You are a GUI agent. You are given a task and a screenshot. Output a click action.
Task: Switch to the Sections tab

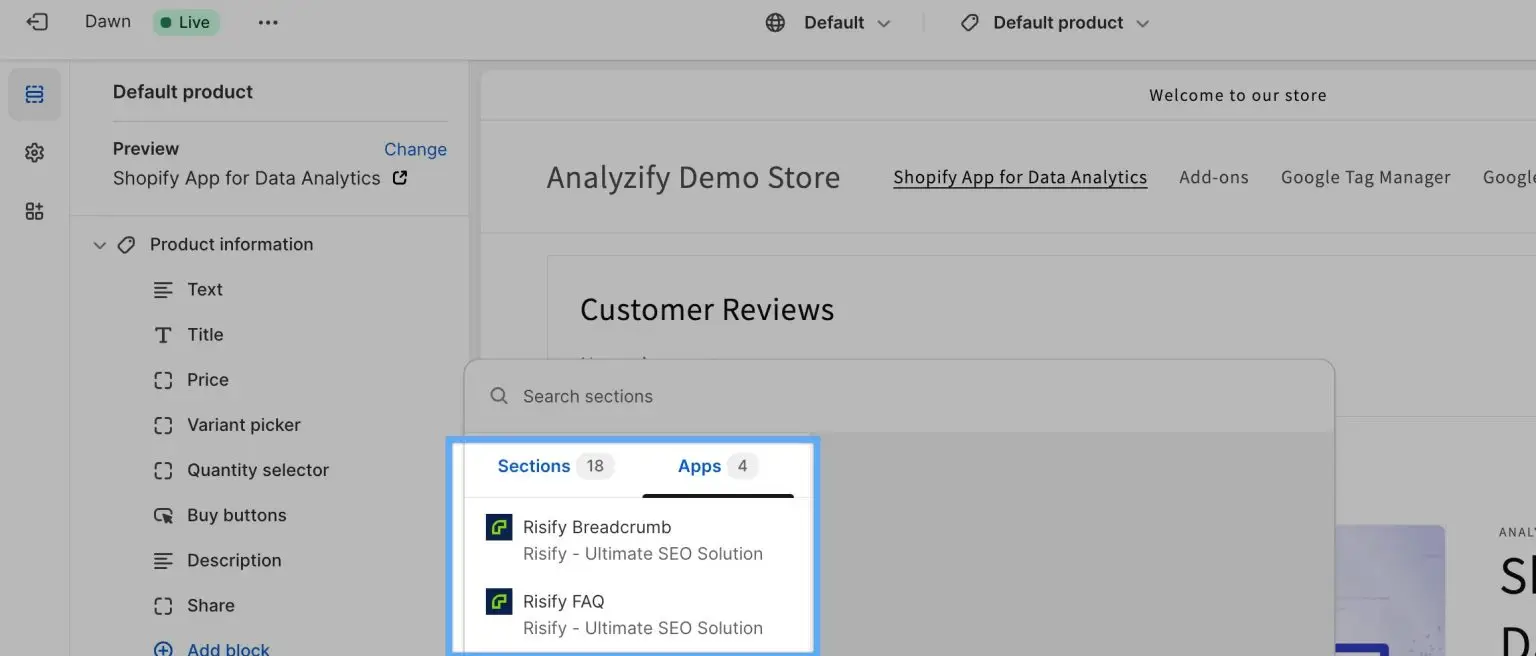554,466
